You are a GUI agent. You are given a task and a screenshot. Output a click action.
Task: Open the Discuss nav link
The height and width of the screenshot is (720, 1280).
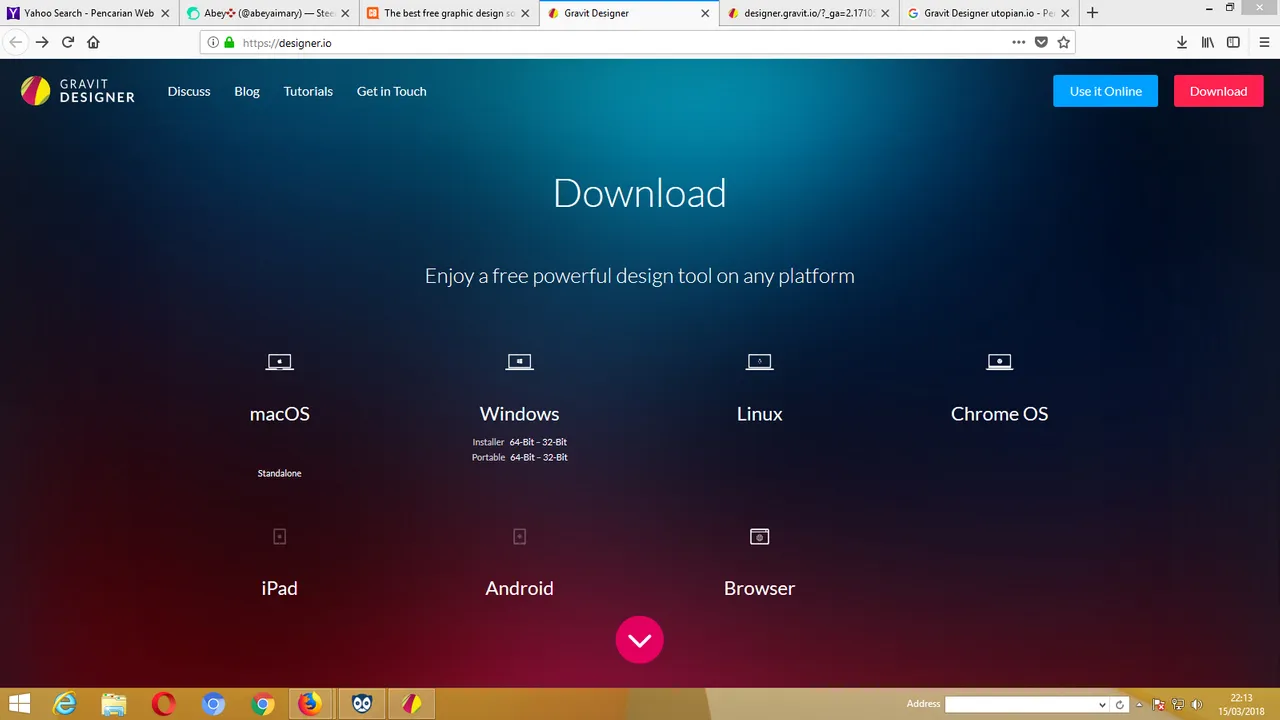click(x=189, y=91)
